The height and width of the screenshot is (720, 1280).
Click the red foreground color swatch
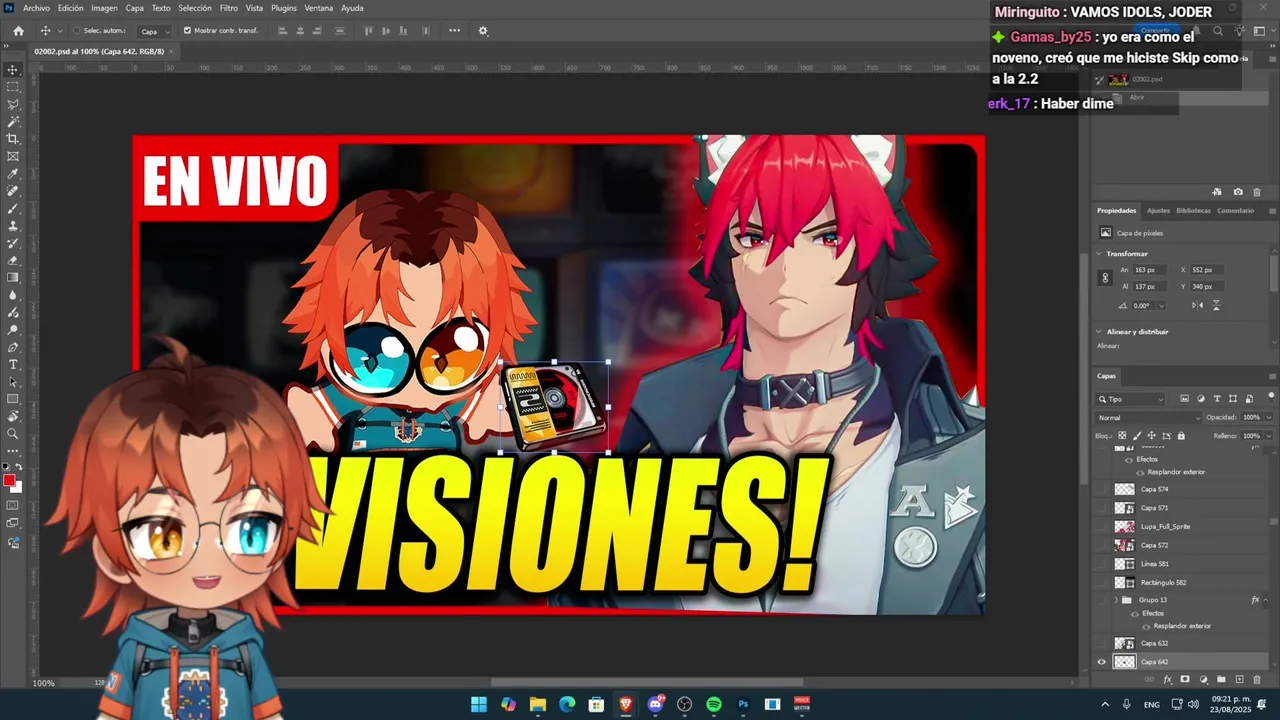[x=9, y=481]
